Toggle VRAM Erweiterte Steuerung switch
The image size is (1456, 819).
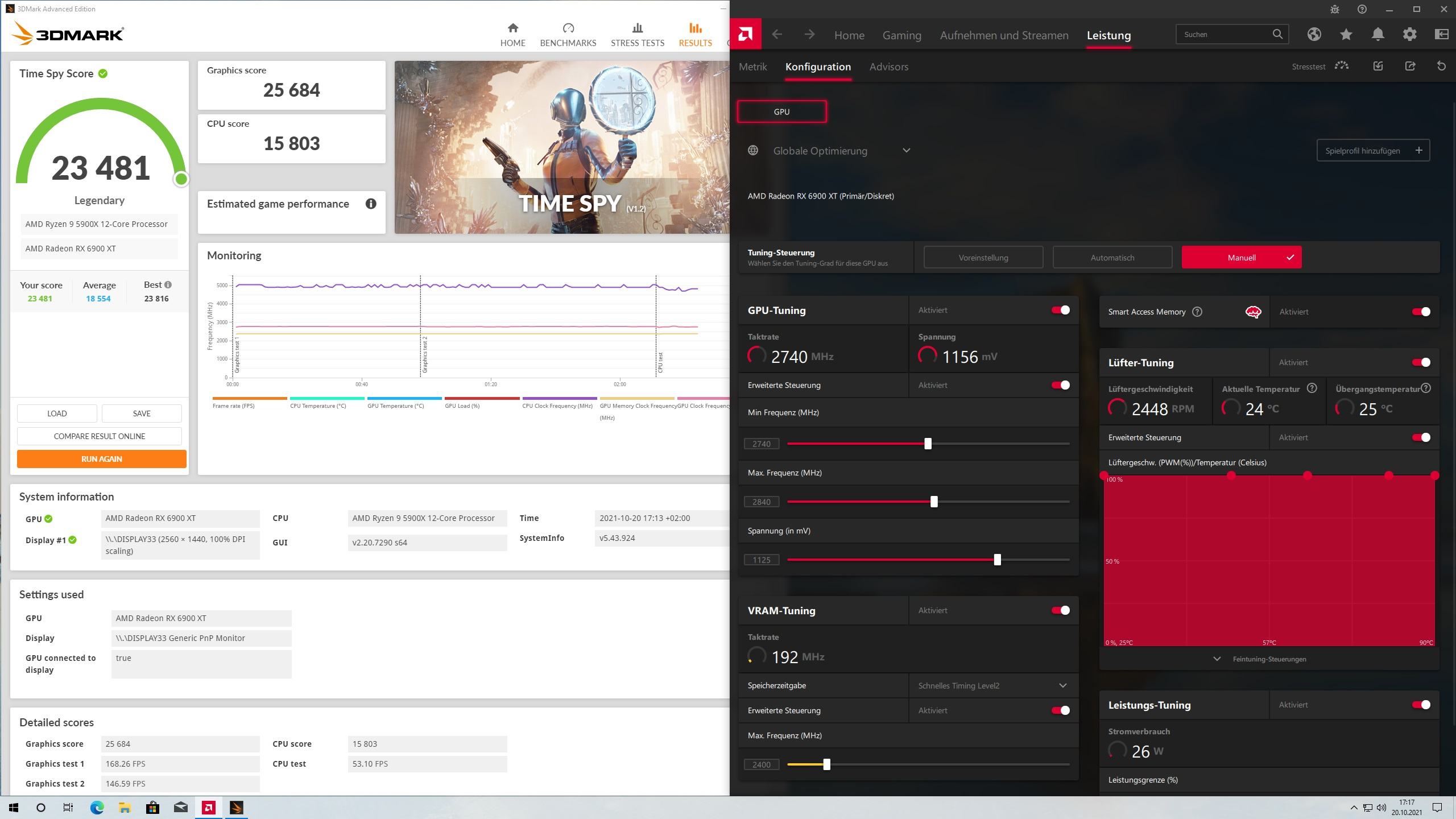pyautogui.click(x=1061, y=710)
